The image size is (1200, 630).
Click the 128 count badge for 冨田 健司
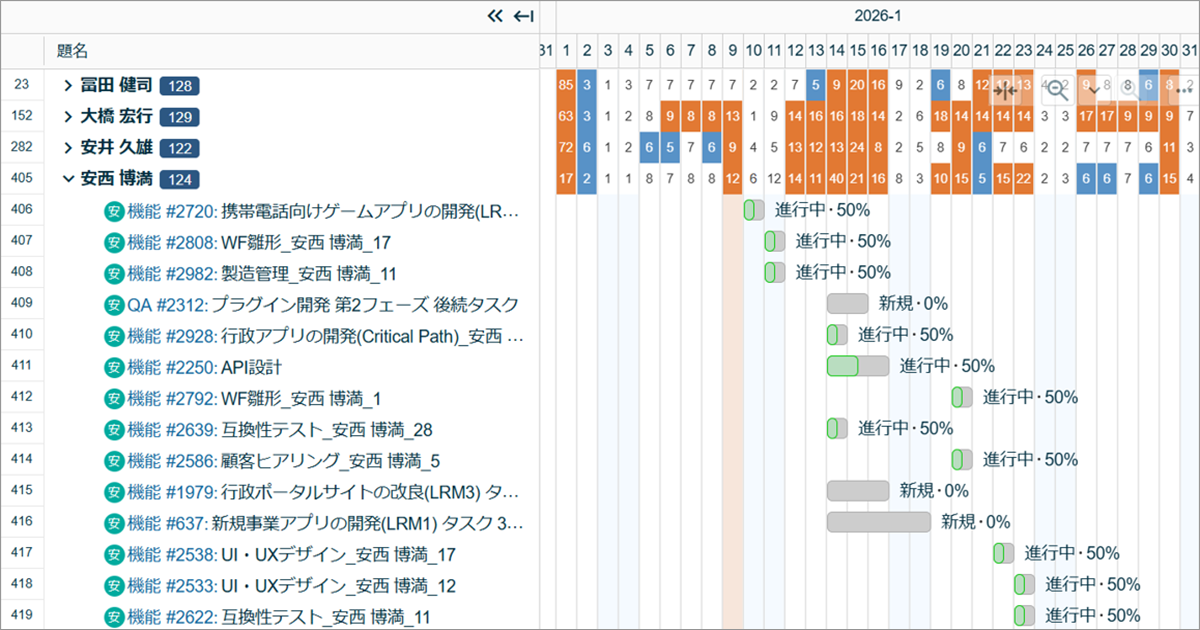[180, 86]
